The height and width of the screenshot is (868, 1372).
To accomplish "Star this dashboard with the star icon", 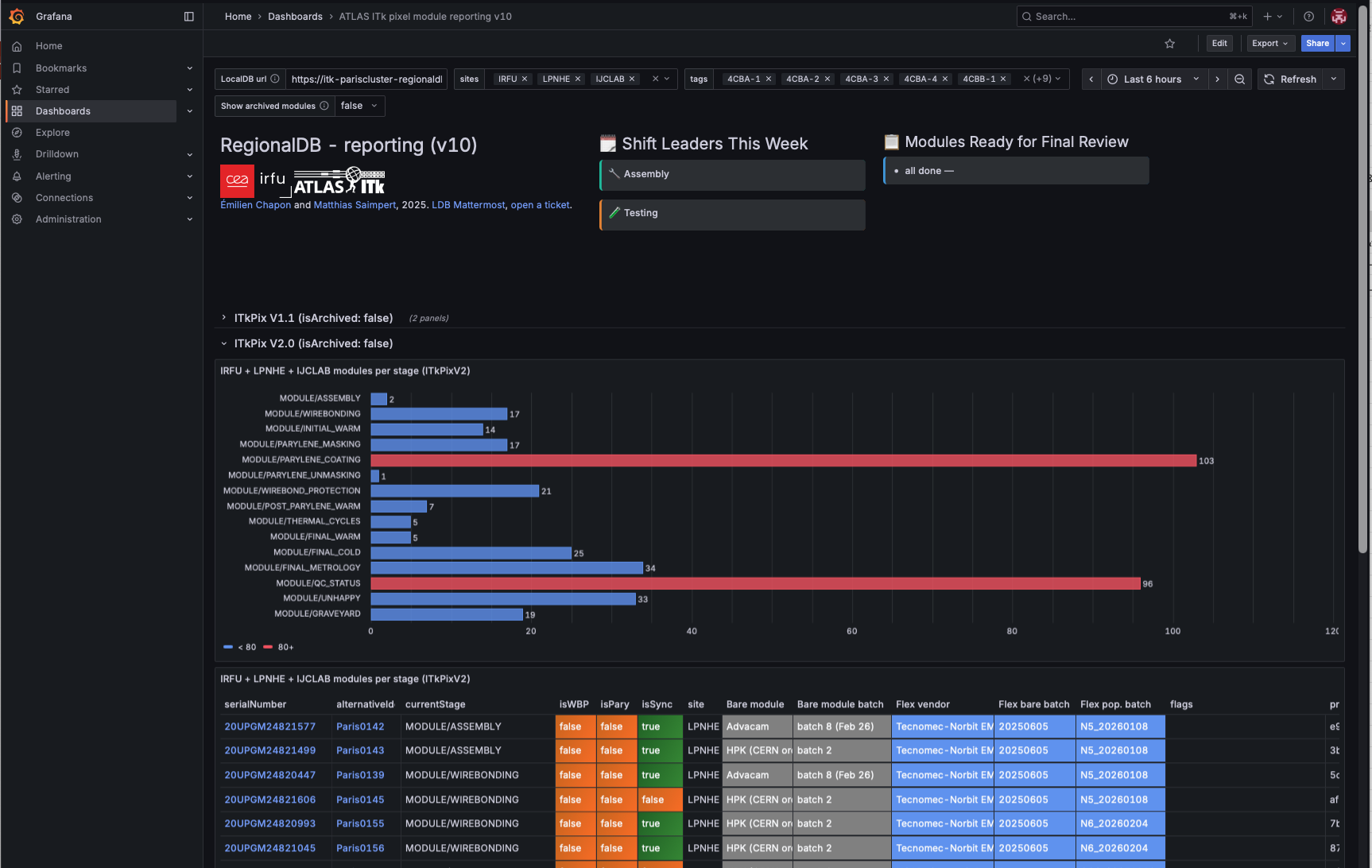I will (1169, 44).
